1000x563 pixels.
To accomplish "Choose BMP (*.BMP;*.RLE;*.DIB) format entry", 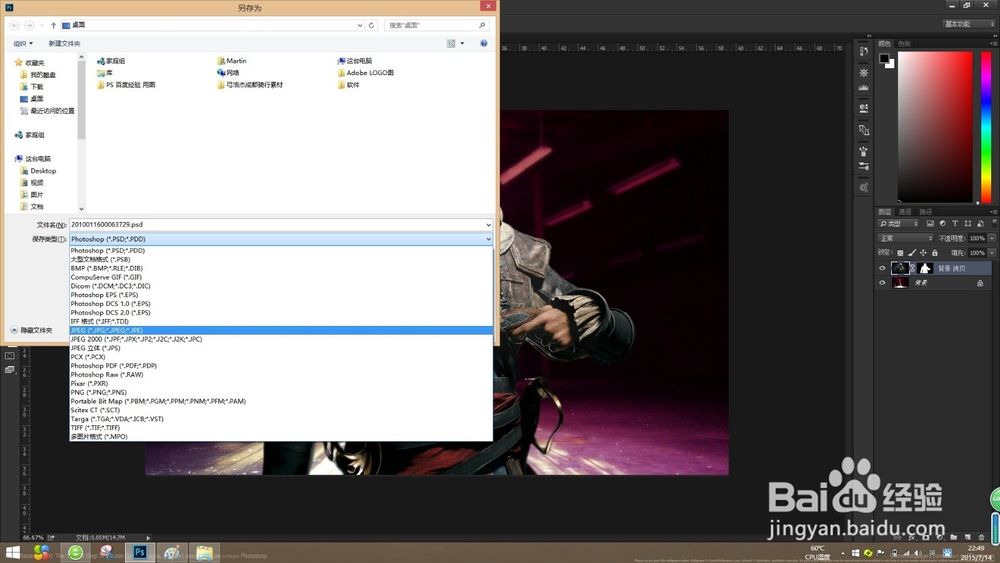I will point(281,268).
